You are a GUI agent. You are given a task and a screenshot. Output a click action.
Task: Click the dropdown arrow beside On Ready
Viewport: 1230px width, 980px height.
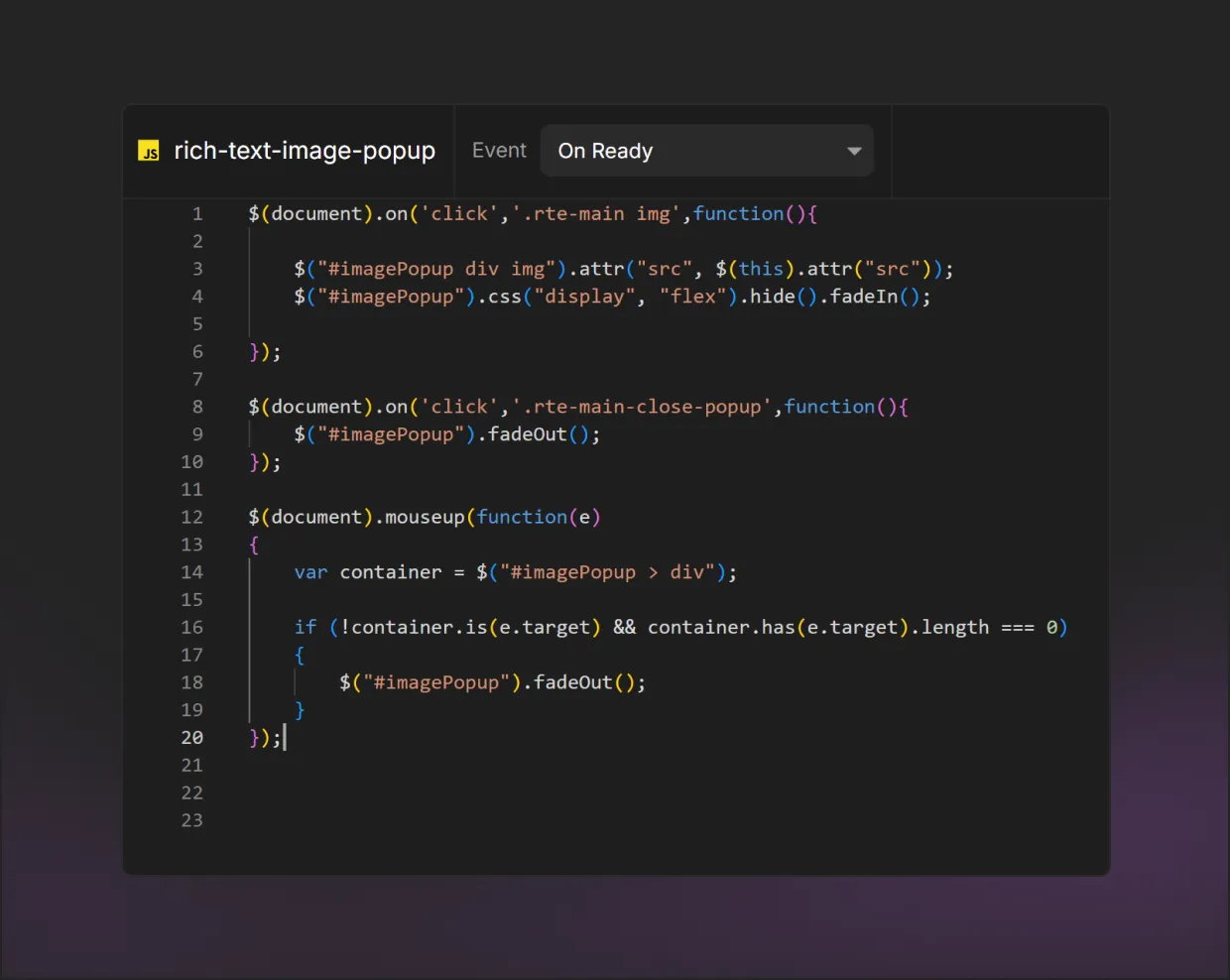point(853,152)
